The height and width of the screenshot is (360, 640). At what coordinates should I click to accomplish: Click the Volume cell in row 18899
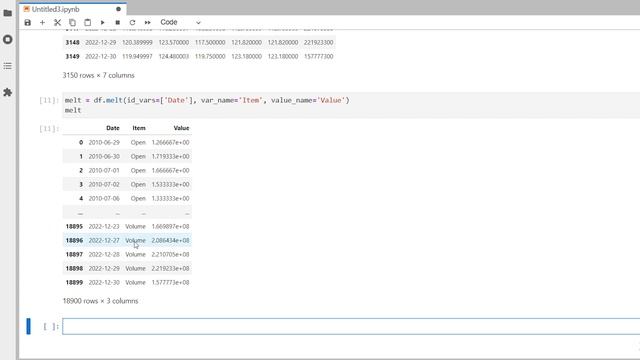pos(136,282)
